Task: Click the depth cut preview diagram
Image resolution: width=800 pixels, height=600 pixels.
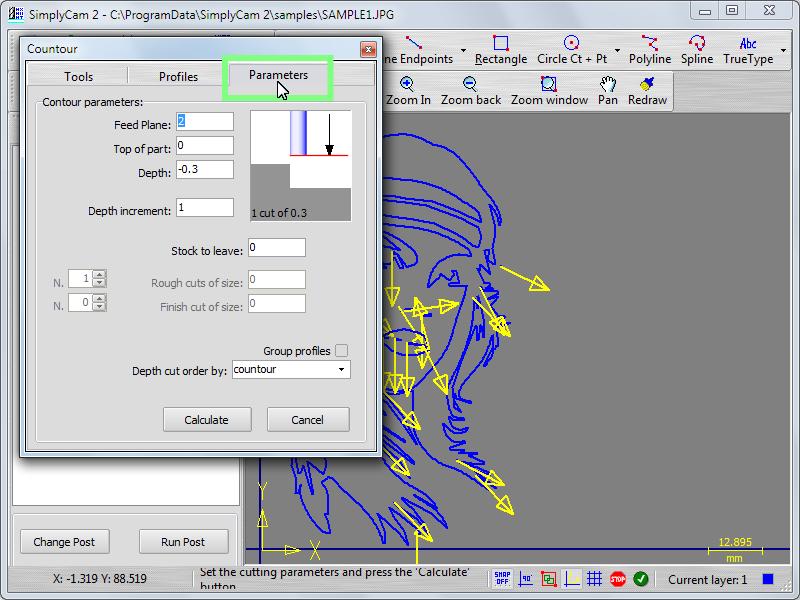Action: (301, 166)
